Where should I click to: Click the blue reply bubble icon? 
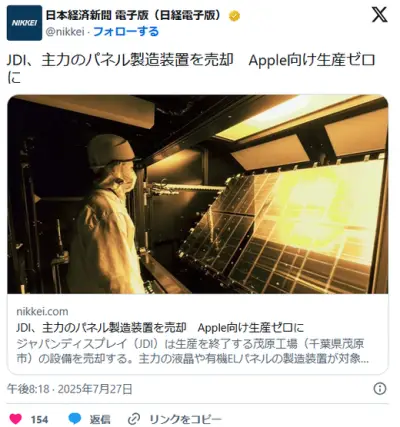coord(75,419)
